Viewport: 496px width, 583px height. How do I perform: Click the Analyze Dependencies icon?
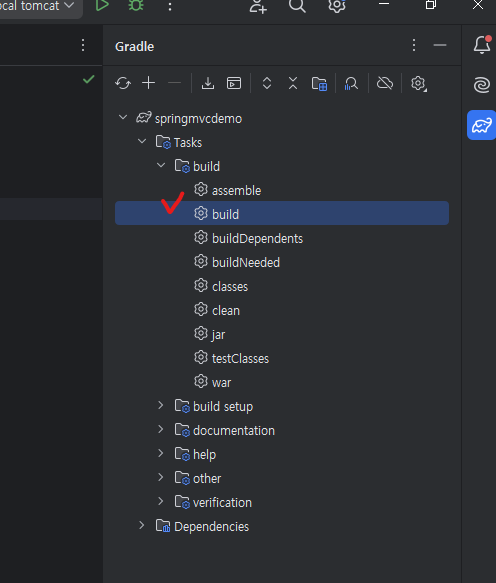(351, 83)
